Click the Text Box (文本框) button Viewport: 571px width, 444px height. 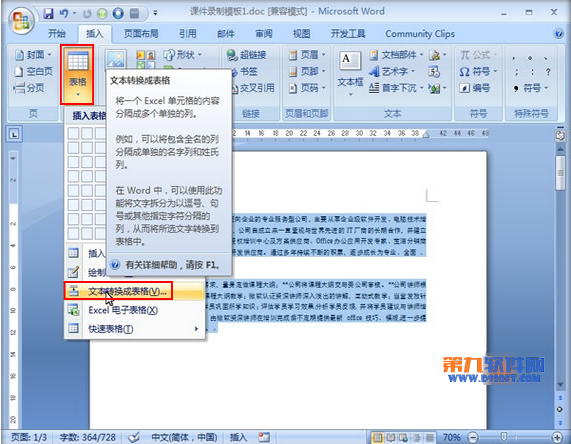tap(350, 74)
